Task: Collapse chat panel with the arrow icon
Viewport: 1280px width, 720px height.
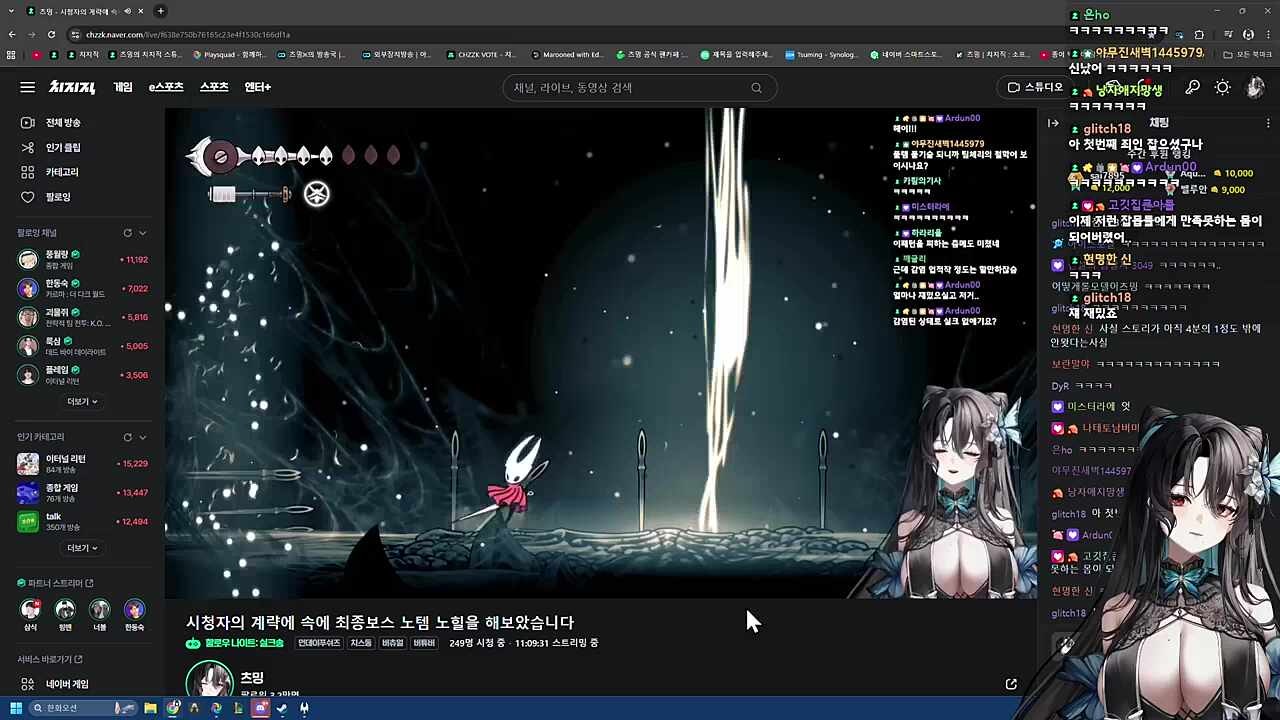Action: coord(1053,123)
